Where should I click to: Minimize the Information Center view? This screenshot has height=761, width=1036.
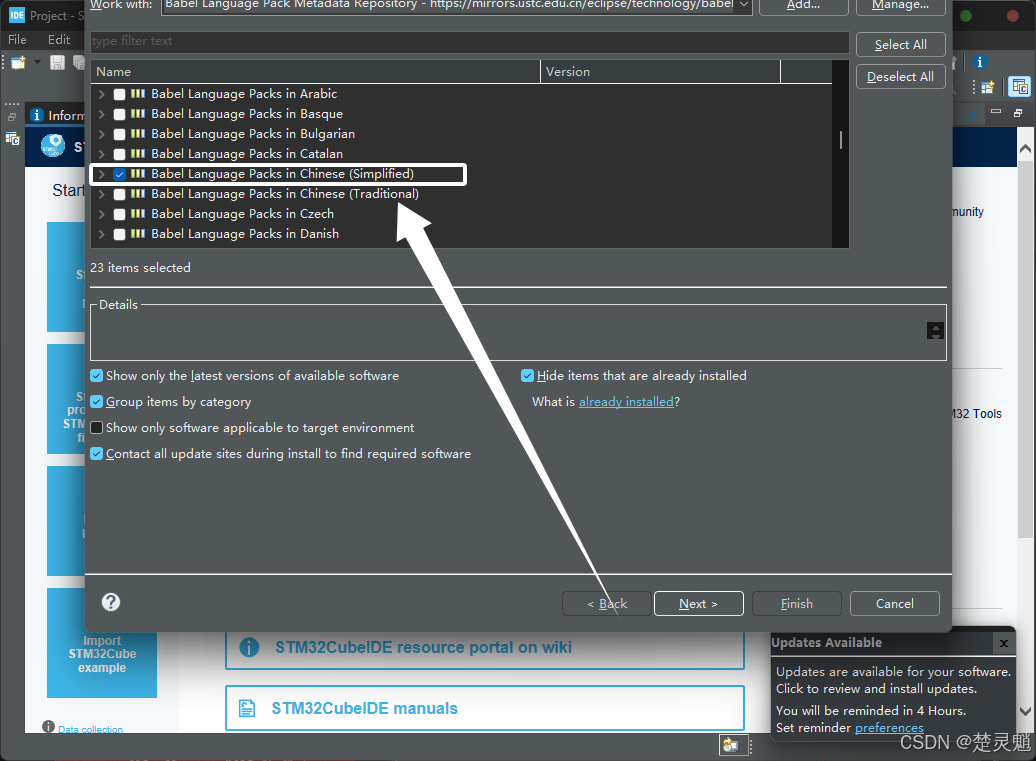click(996, 112)
